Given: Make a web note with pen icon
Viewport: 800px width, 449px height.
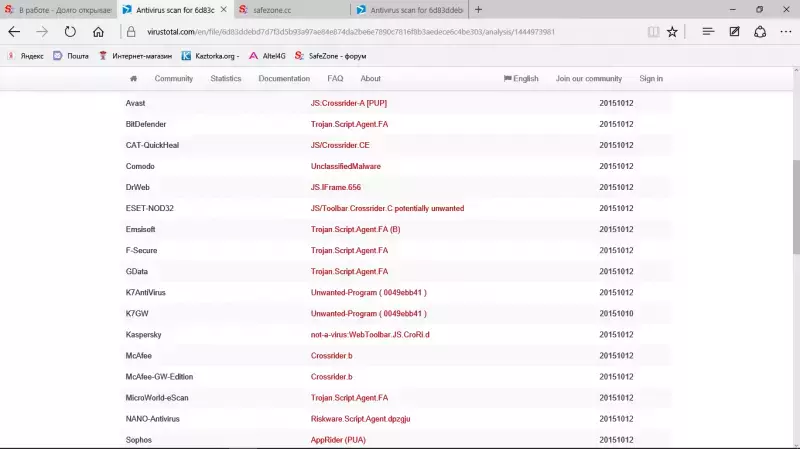Looking at the screenshot, I should 734,32.
